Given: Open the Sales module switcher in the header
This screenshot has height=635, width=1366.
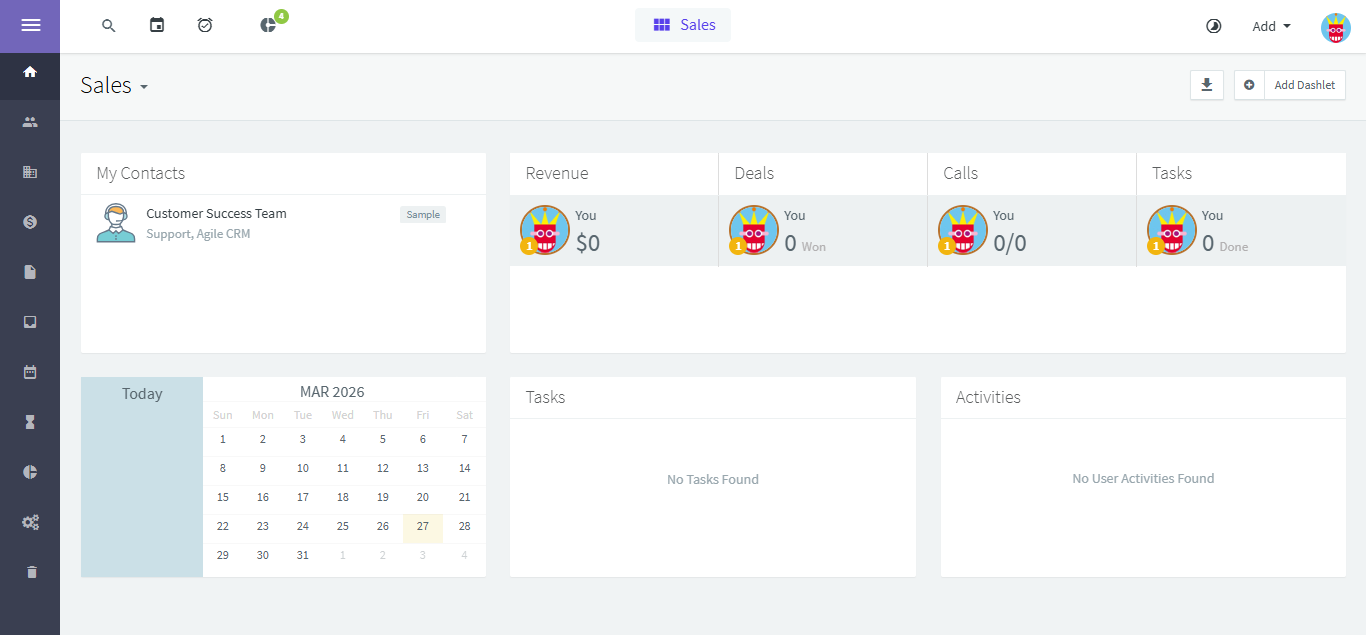Looking at the screenshot, I should pos(683,25).
